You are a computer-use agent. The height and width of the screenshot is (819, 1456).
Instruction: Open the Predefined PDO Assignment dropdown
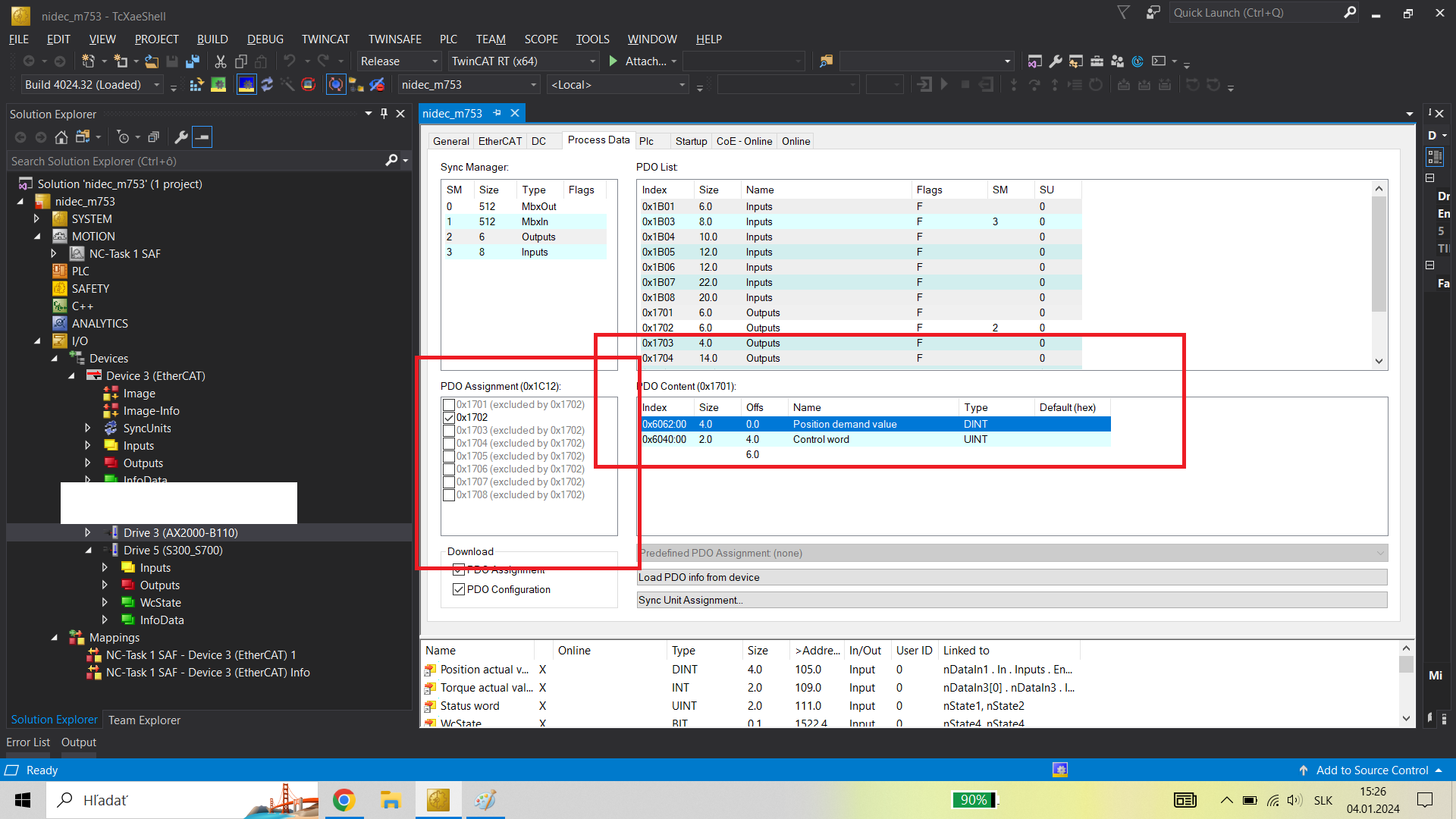click(1012, 553)
